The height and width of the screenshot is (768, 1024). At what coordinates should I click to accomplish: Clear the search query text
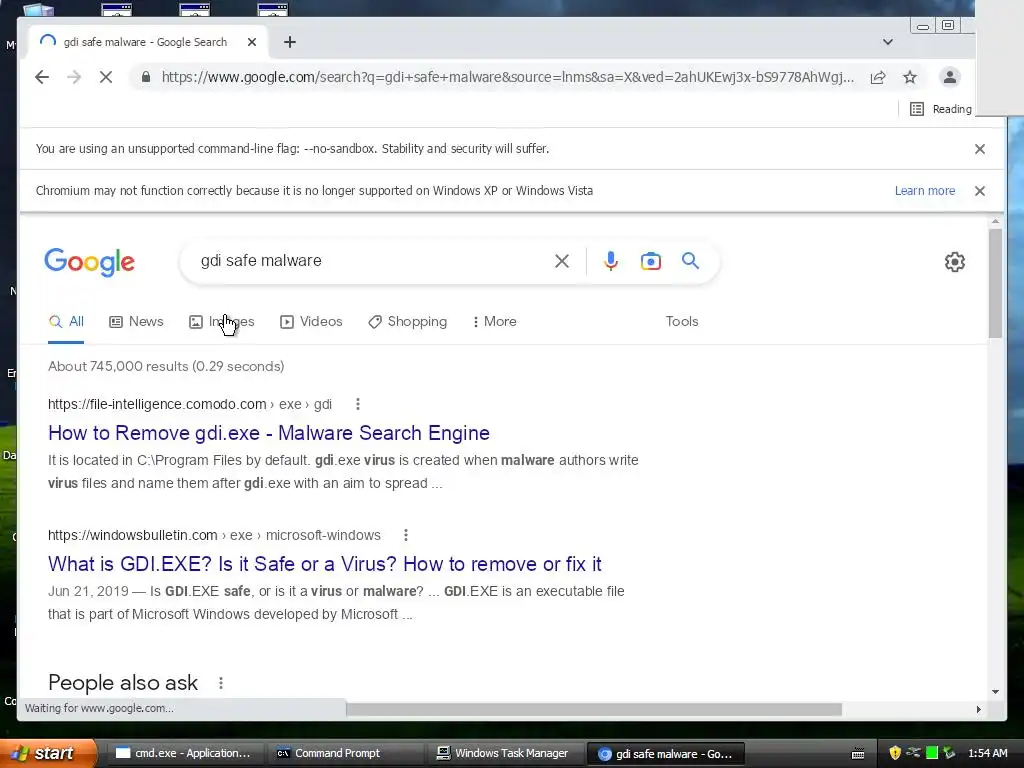pyautogui.click(x=562, y=261)
